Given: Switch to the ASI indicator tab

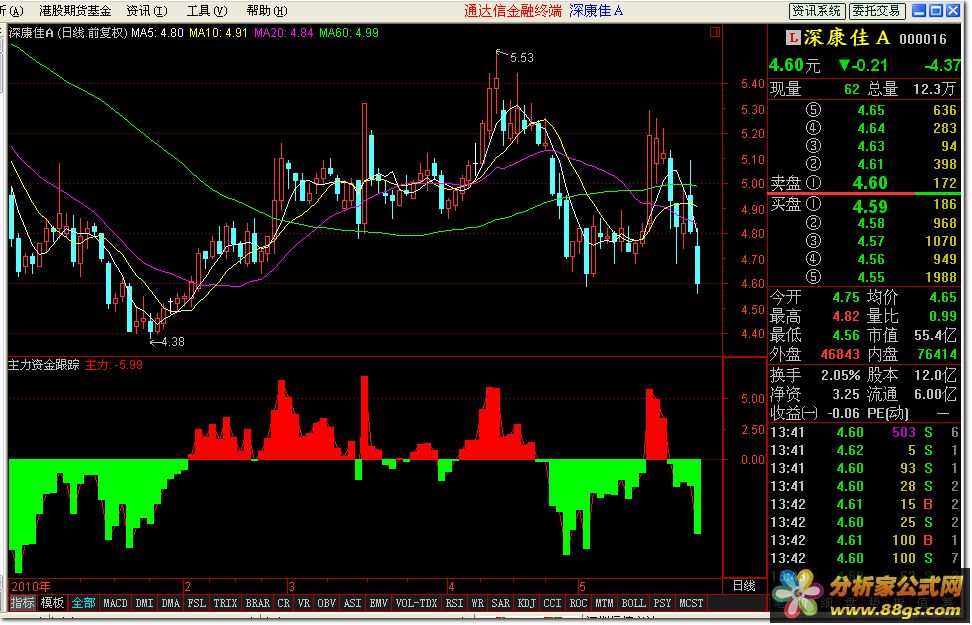Looking at the screenshot, I should click(x=353, y=603).
